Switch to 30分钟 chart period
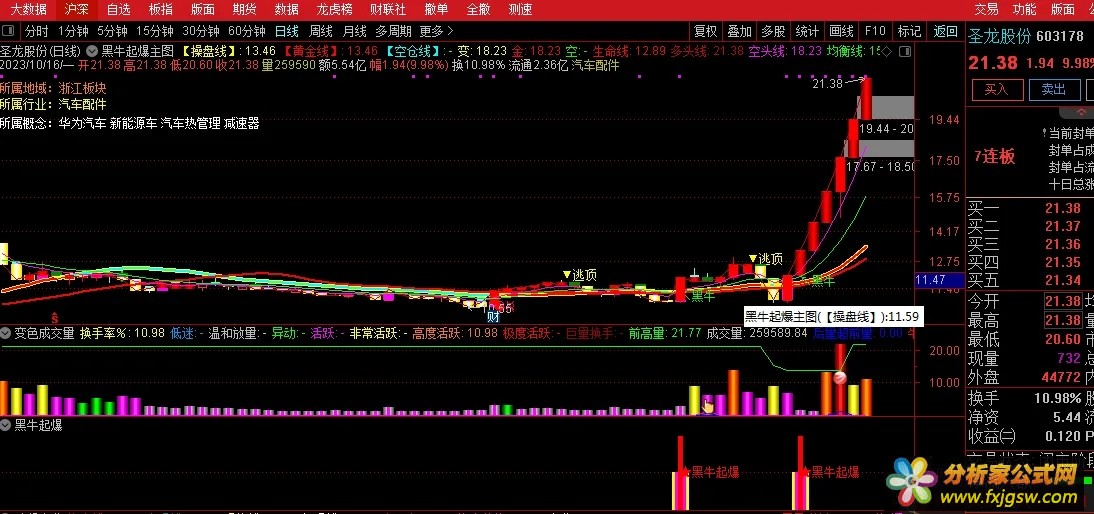Viewport: 1094px width, 514px height. tap(201, 31)
